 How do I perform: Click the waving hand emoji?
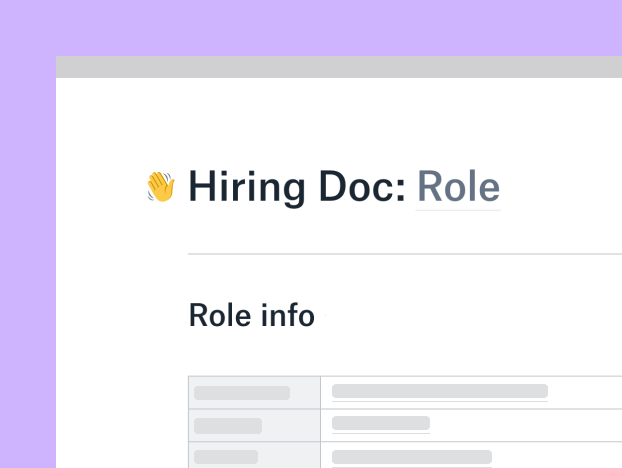tap(160, 187)
